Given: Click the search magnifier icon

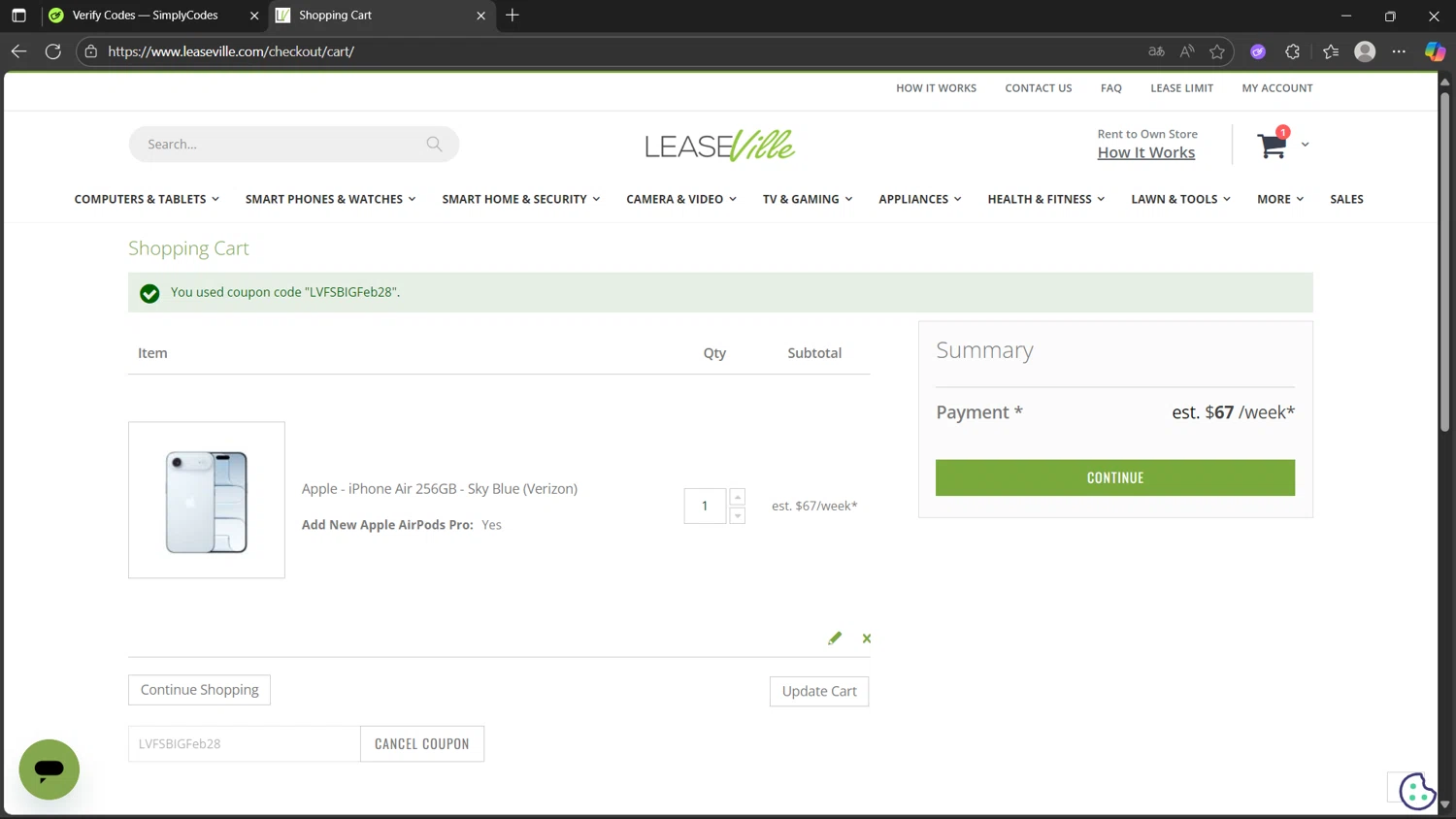Looking at the screenshot, I should coord(434,144).
